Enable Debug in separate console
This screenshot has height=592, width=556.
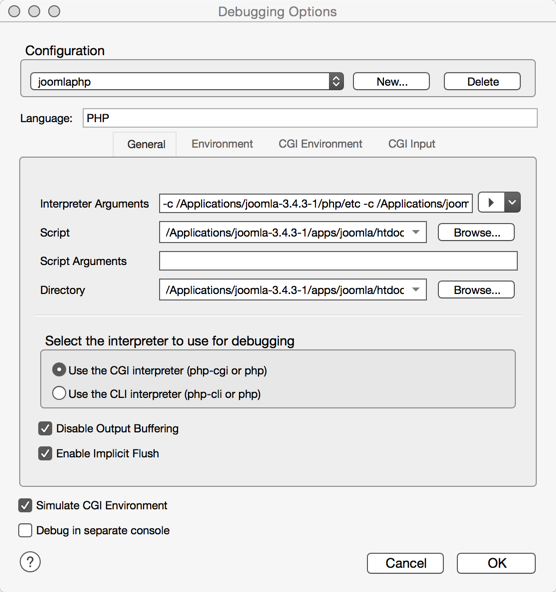(x=25, y=530)
